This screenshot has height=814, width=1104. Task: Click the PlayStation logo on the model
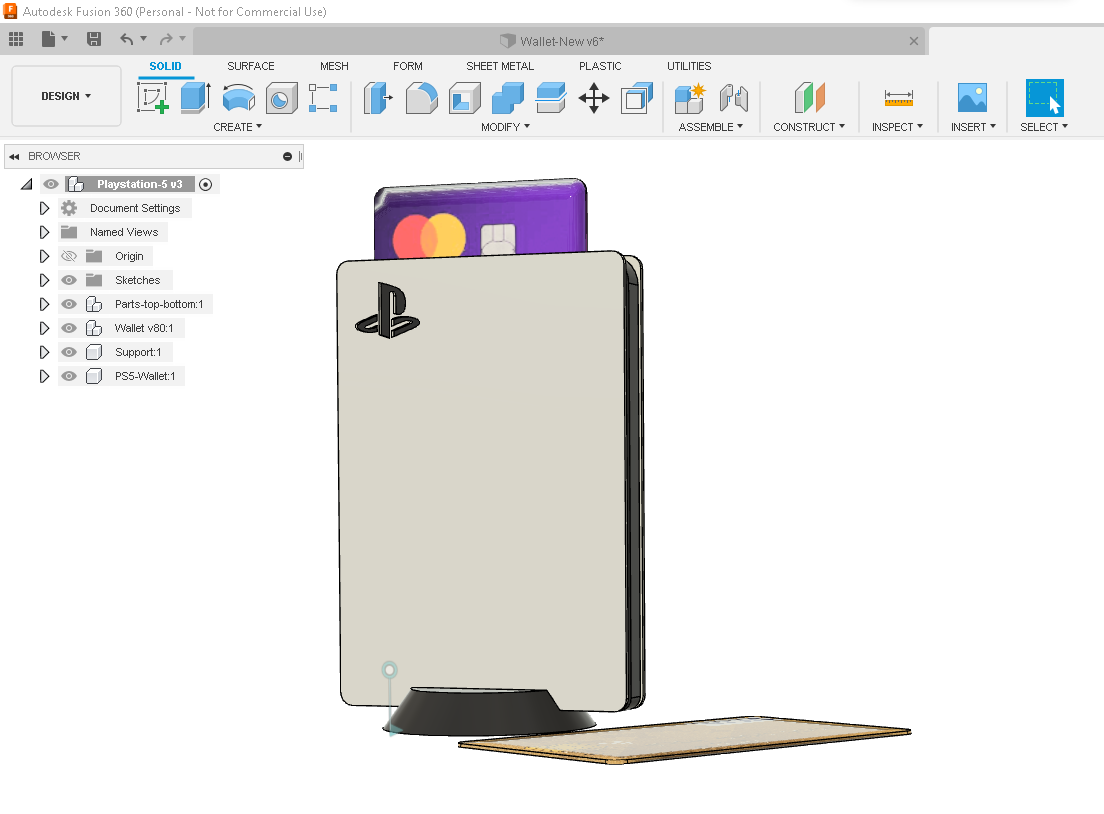coord(387,310)
